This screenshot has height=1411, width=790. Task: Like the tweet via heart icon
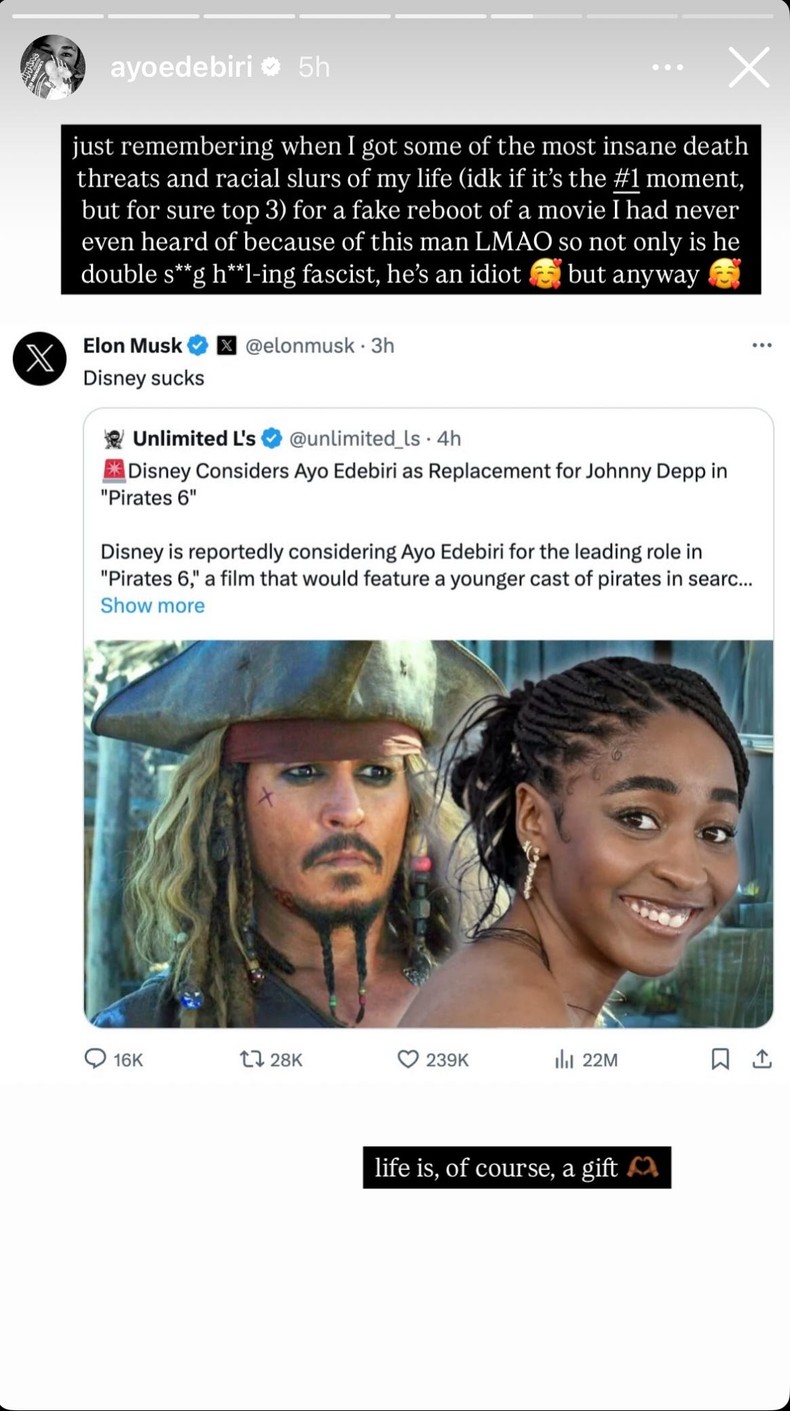[408, 1059]
